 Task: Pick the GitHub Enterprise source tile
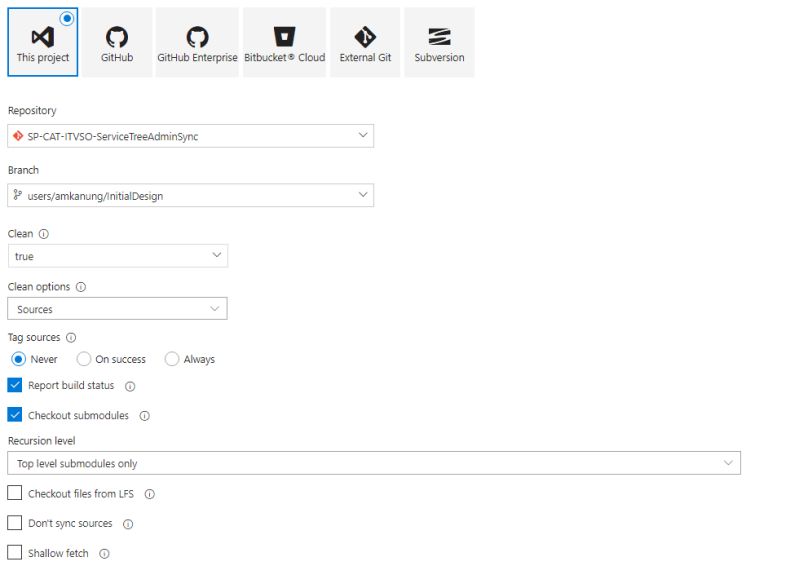(197, 42)
